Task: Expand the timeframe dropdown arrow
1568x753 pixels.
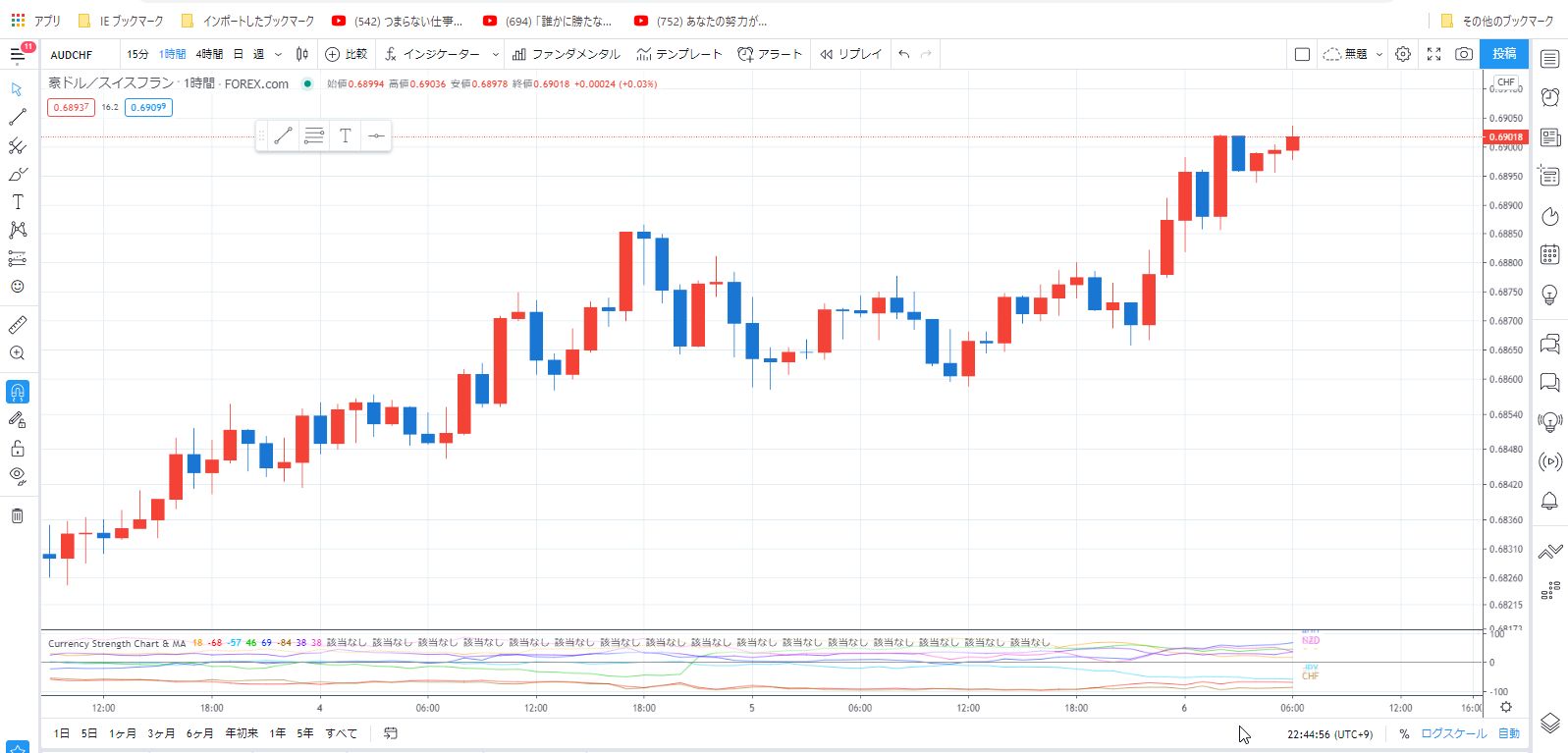Action: [x=278, y=54]
